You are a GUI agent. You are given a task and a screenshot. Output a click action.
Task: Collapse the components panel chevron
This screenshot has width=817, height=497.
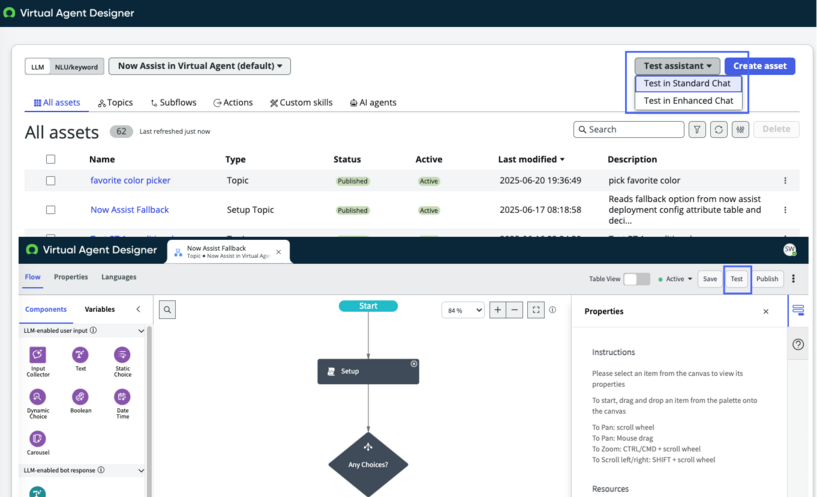(138, 309)
